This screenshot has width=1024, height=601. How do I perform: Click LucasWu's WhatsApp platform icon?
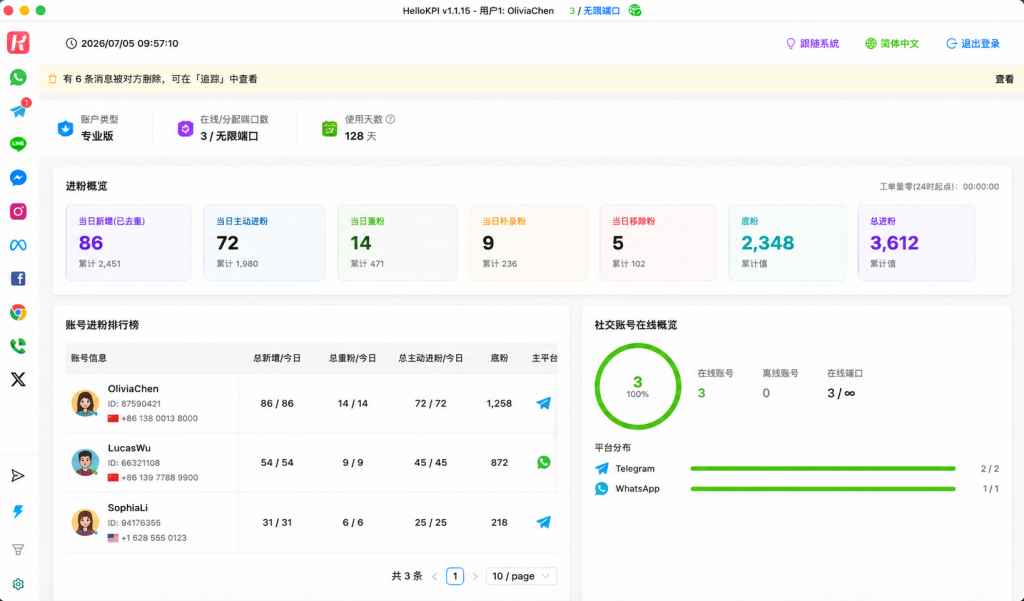tap(543, 463)
